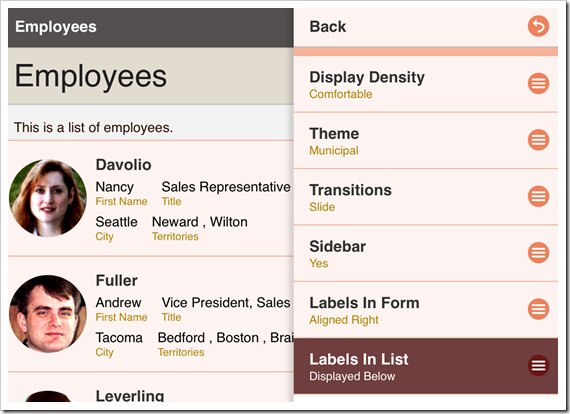Viewport: 570px width, 414px height.
Task: Select the Labels In Form option
Action: click(426, 310)
